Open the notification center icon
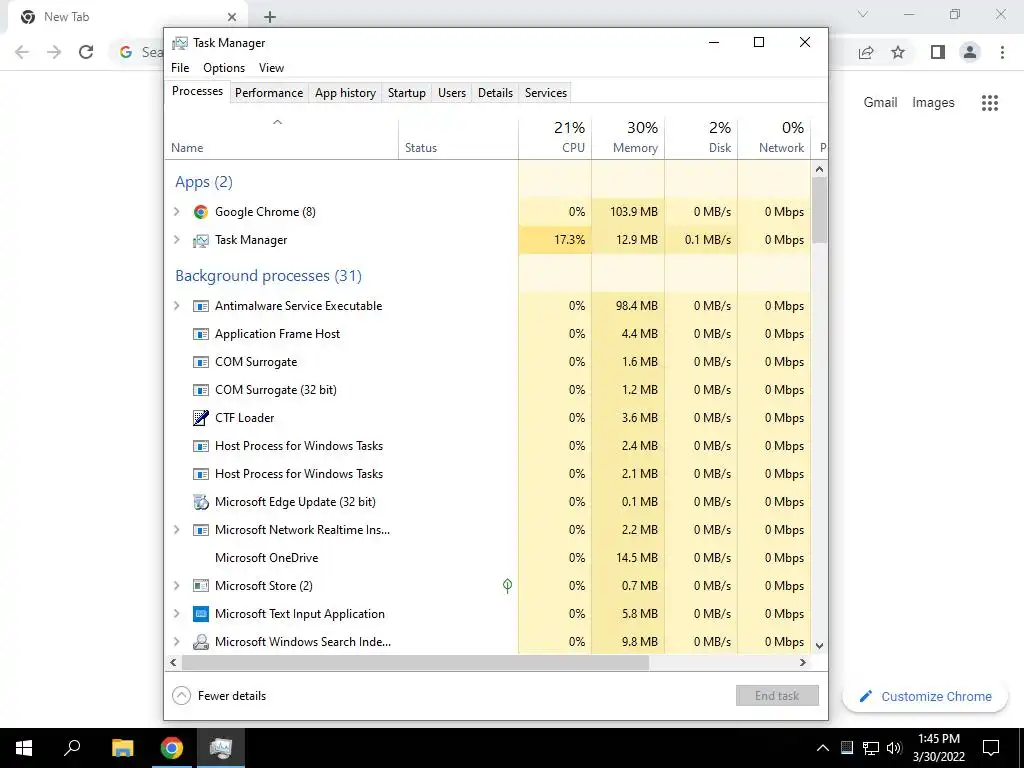Image resolution: width=1024 pixels, height=768 pixels. pyautogui.click(x=991, y=748)
